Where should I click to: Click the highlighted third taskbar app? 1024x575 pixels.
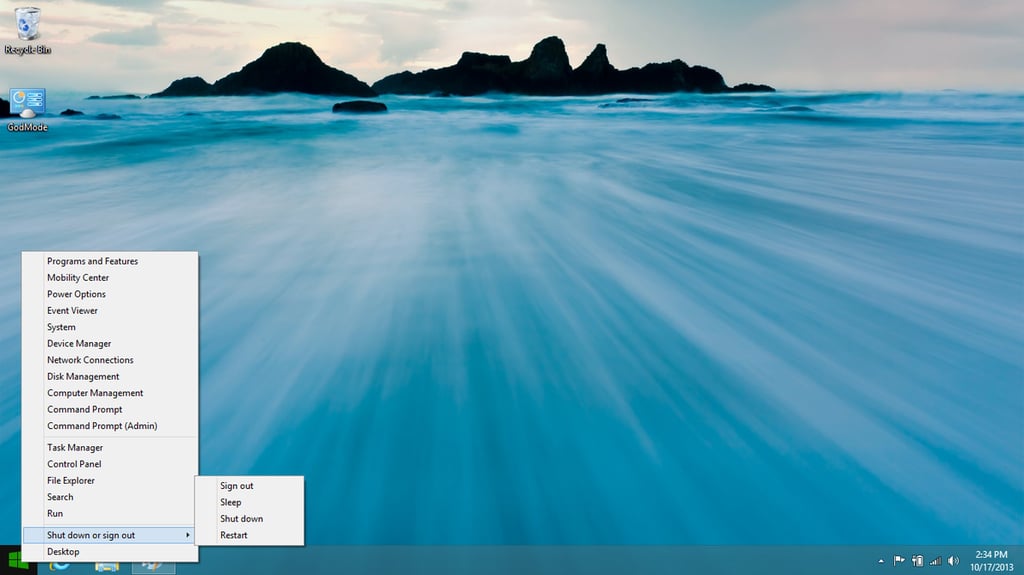(x=153, y=567)
